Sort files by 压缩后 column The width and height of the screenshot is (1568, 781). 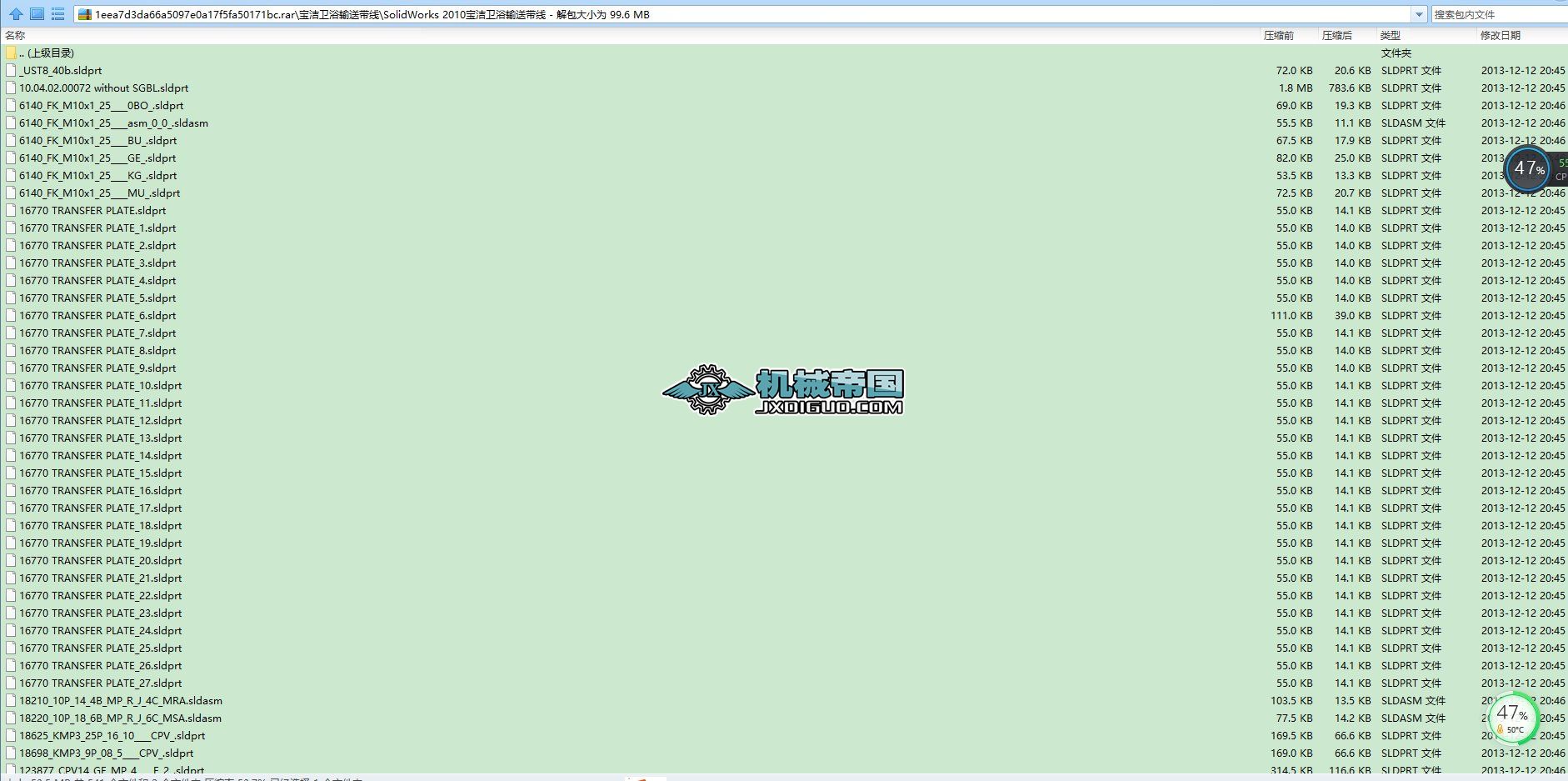pos(1337,35)
